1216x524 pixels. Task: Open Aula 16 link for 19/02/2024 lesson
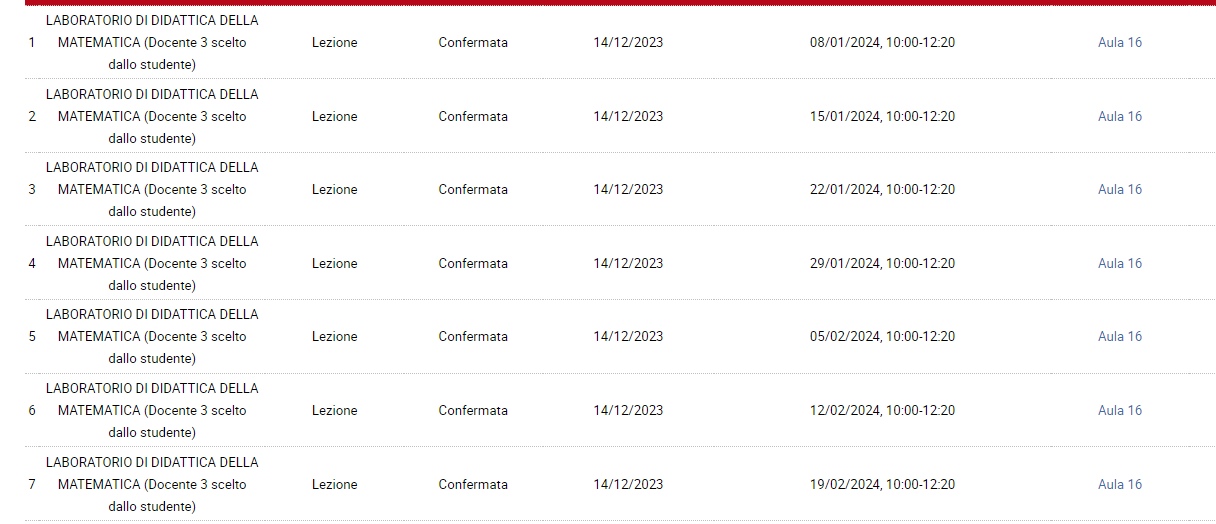coord(1119,485)
